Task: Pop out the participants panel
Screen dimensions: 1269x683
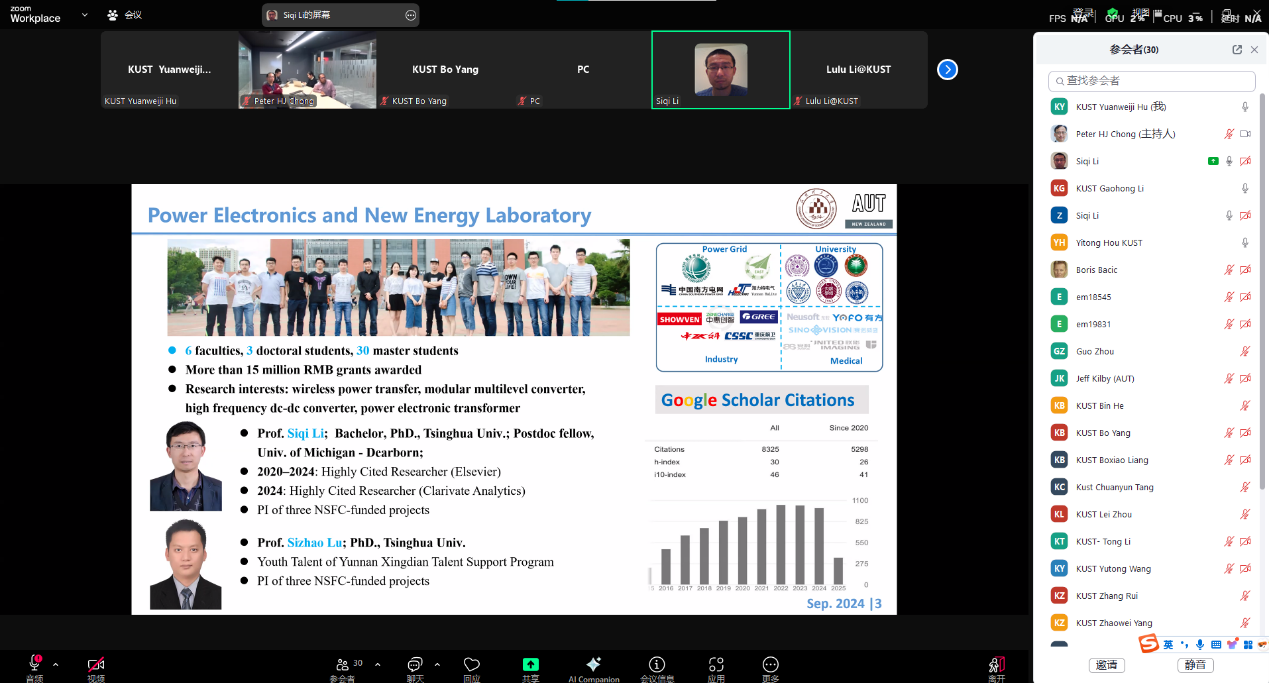Action: (x=1237, y=49)
